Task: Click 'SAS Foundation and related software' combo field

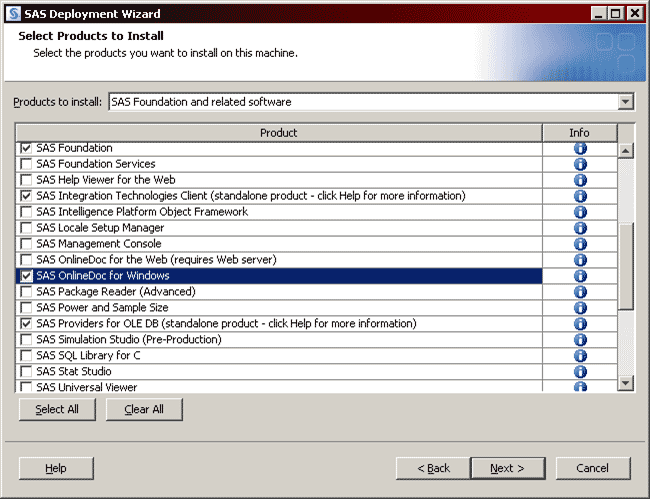Action: pos(363,102)
